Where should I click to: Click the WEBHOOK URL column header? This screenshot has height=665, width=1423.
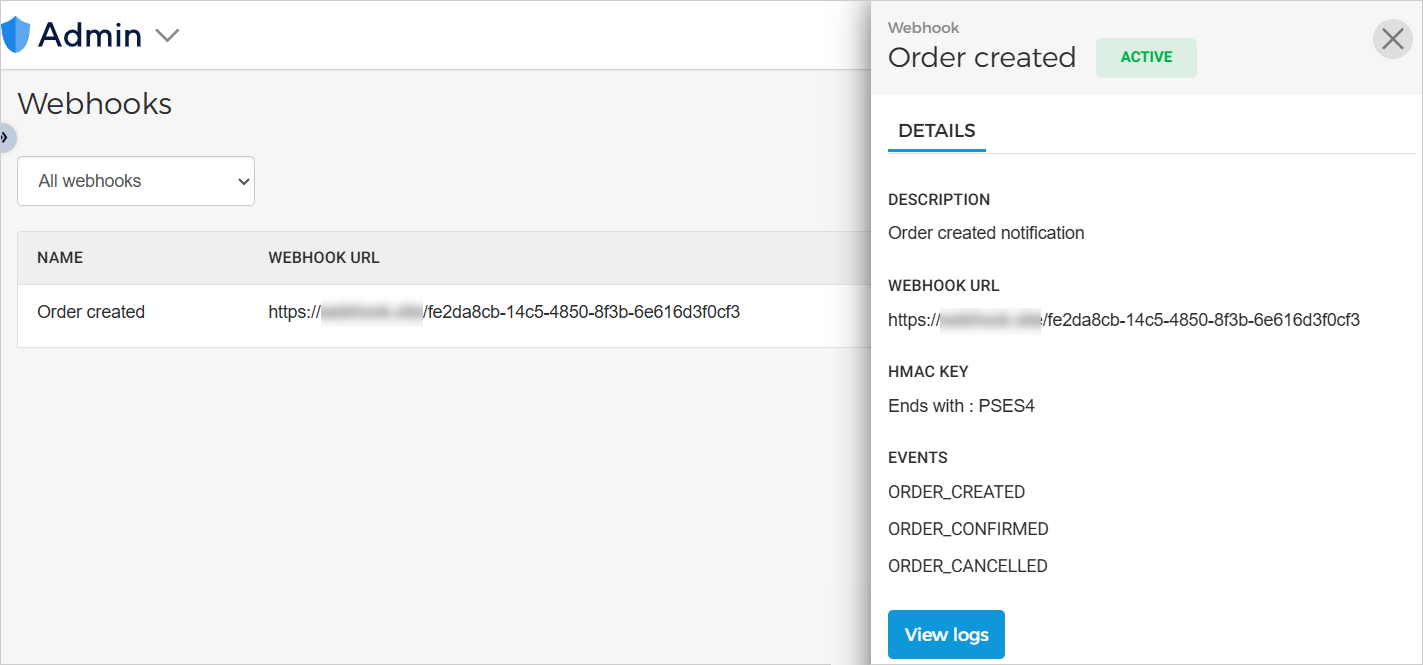tap(324, 258)
